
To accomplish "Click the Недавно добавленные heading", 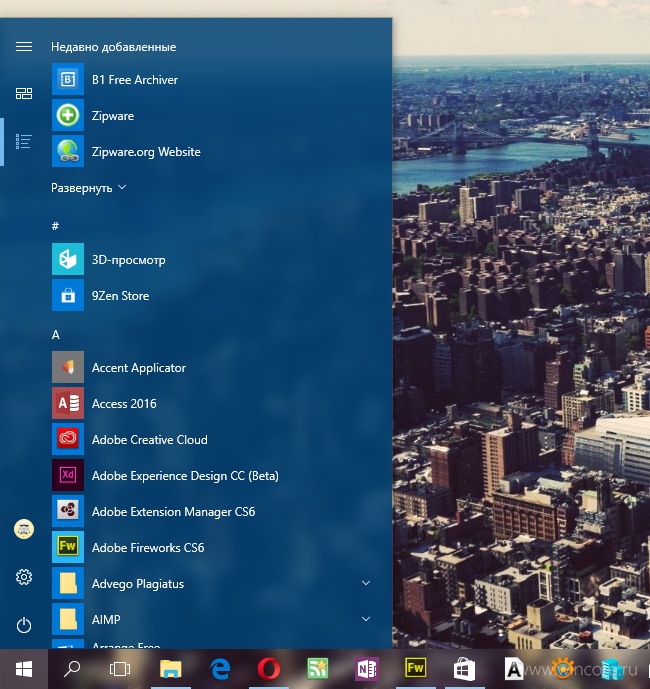I will pos(113,47).
